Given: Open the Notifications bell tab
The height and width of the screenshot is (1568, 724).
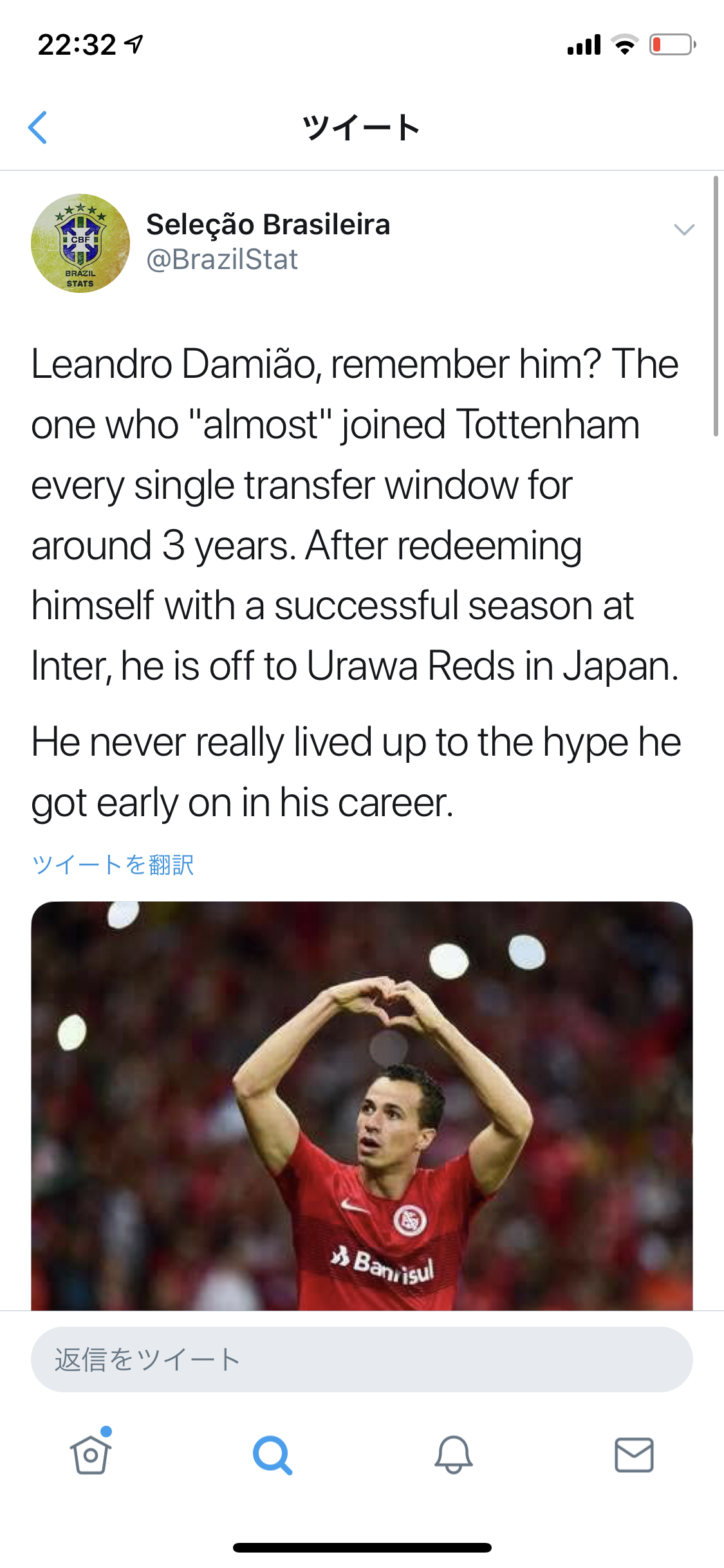Looking at the screenshot, I should [454, 1455].
